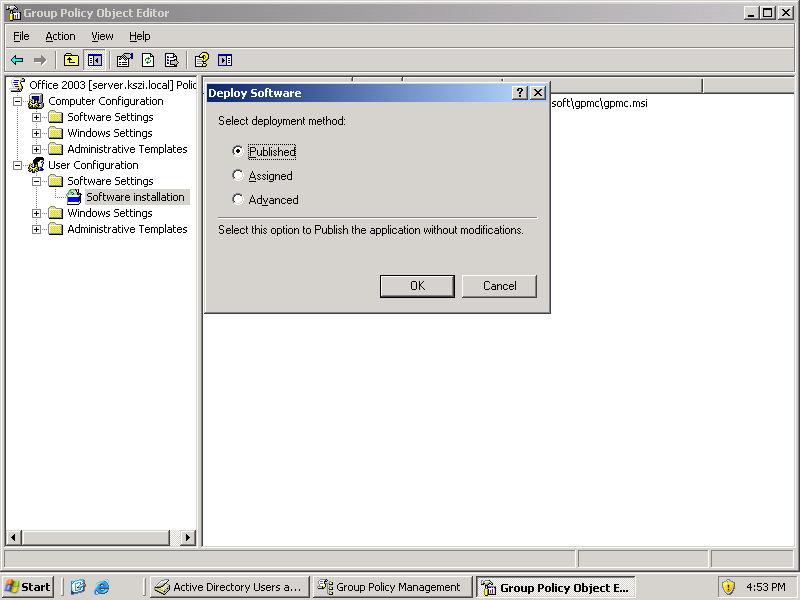
Task: Click the dialog's question mark help button
Action: 519,92
